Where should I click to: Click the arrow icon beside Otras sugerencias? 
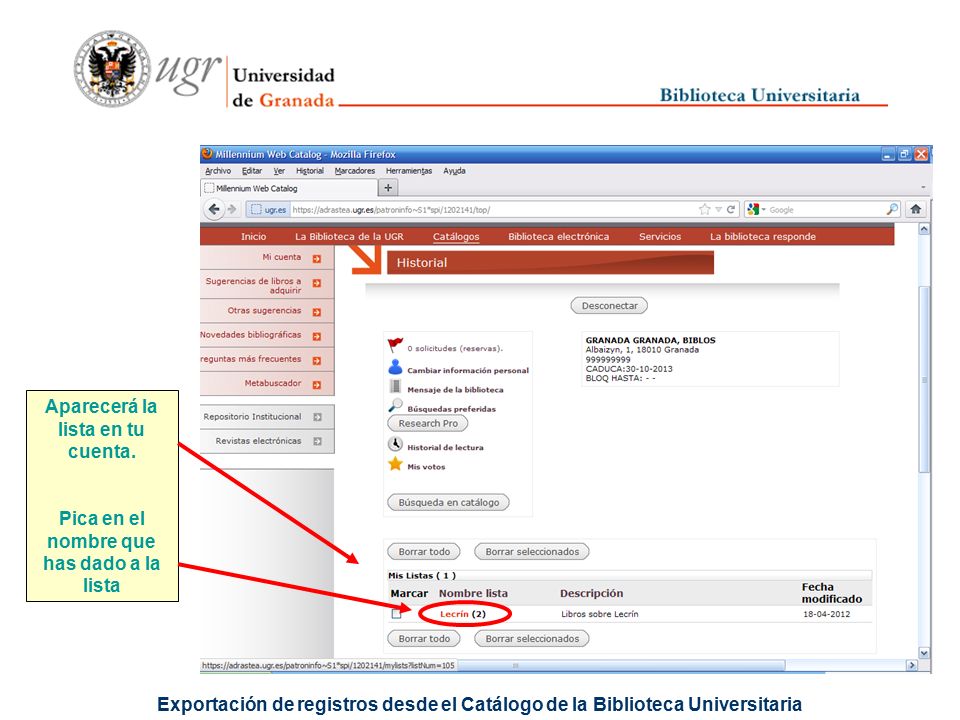coord(317,312)
